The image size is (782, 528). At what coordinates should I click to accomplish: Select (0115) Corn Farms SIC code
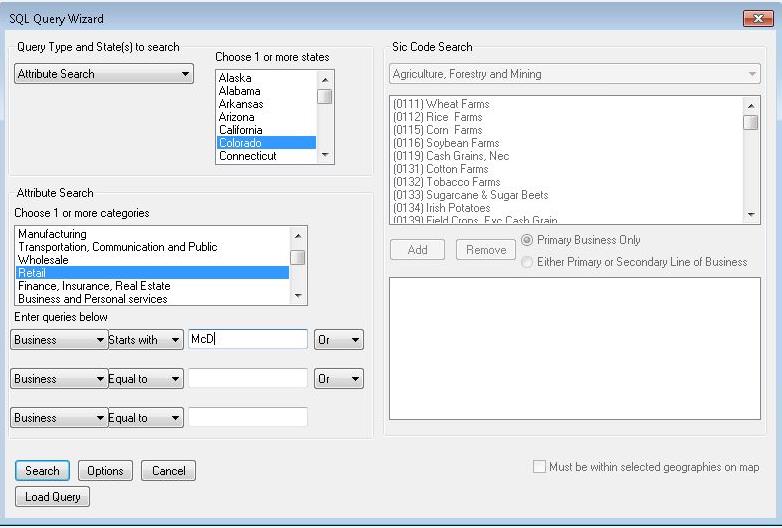(x=438, y=130)
